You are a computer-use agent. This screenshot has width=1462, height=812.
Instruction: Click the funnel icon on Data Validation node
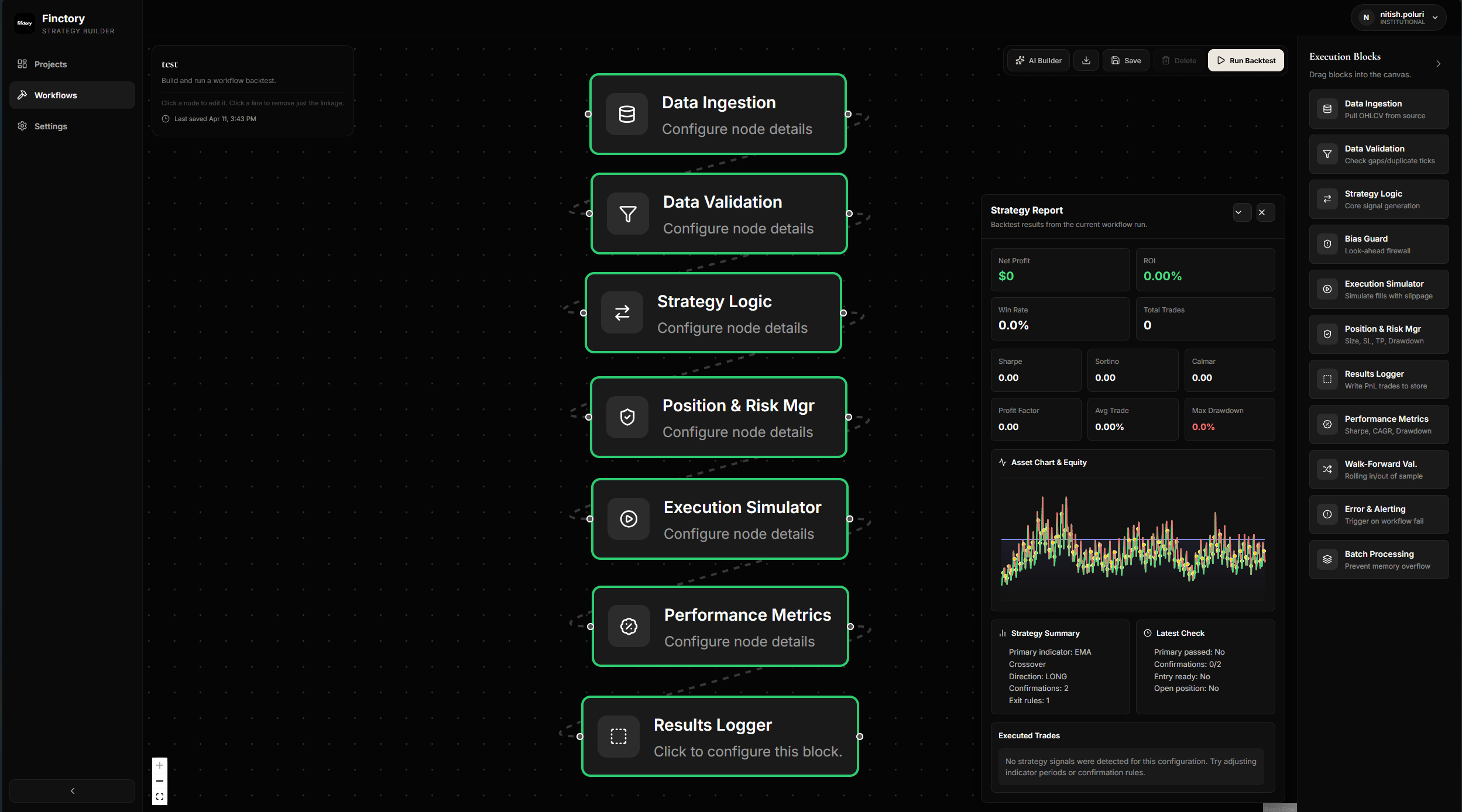pos(627,214)
